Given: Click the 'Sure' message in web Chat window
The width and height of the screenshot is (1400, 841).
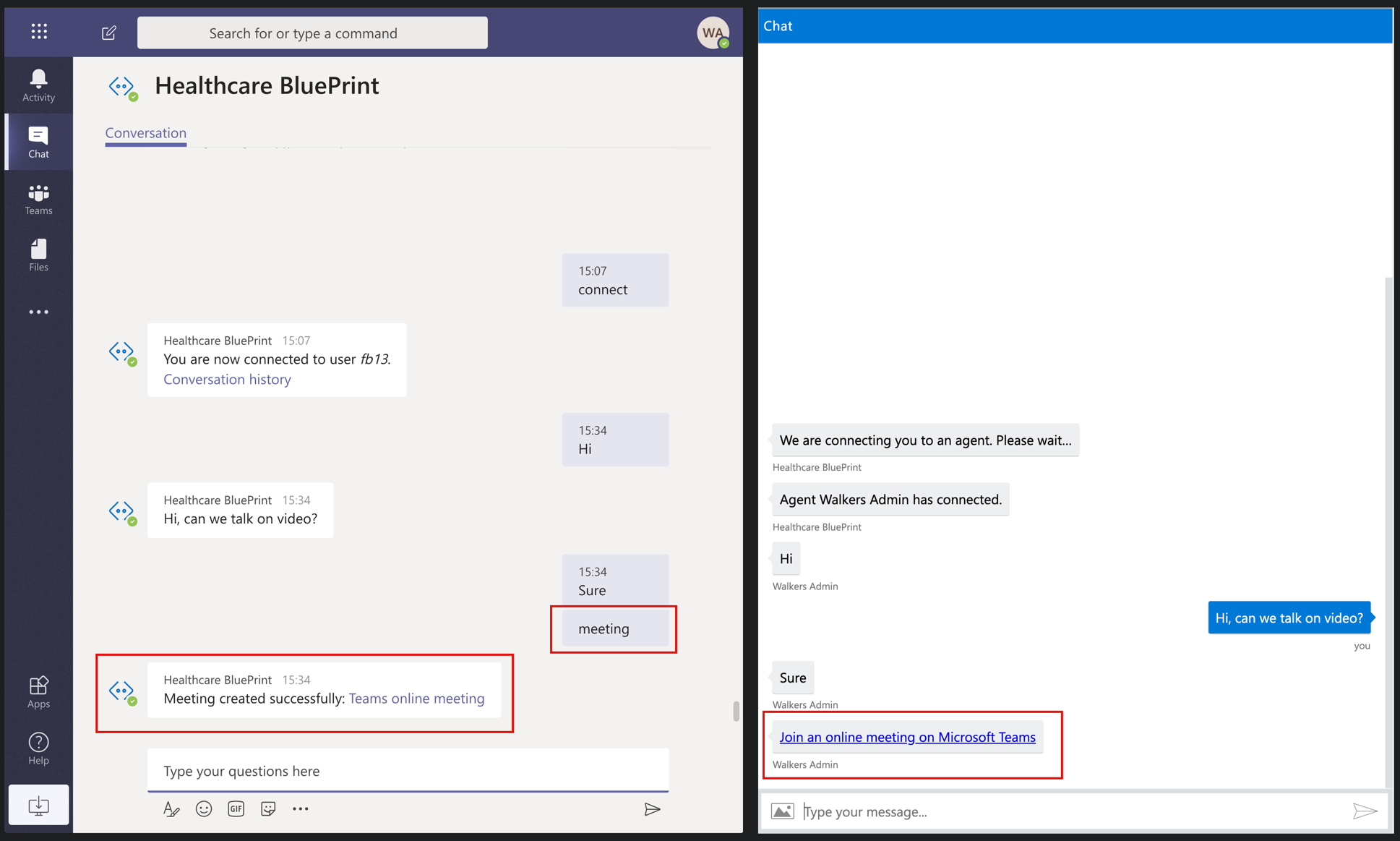Looking at the screenshot, I should [793, 678].
